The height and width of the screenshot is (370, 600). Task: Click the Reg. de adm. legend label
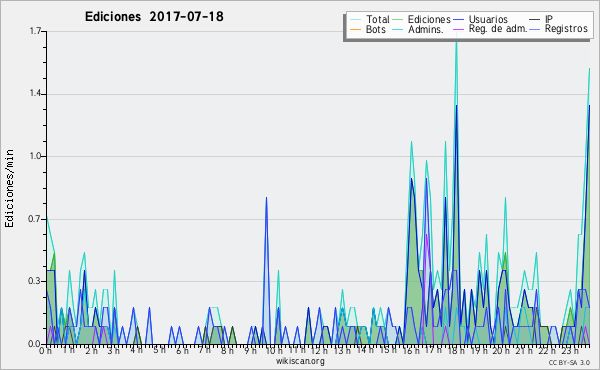pyautogui.click(x=498, y=29)
